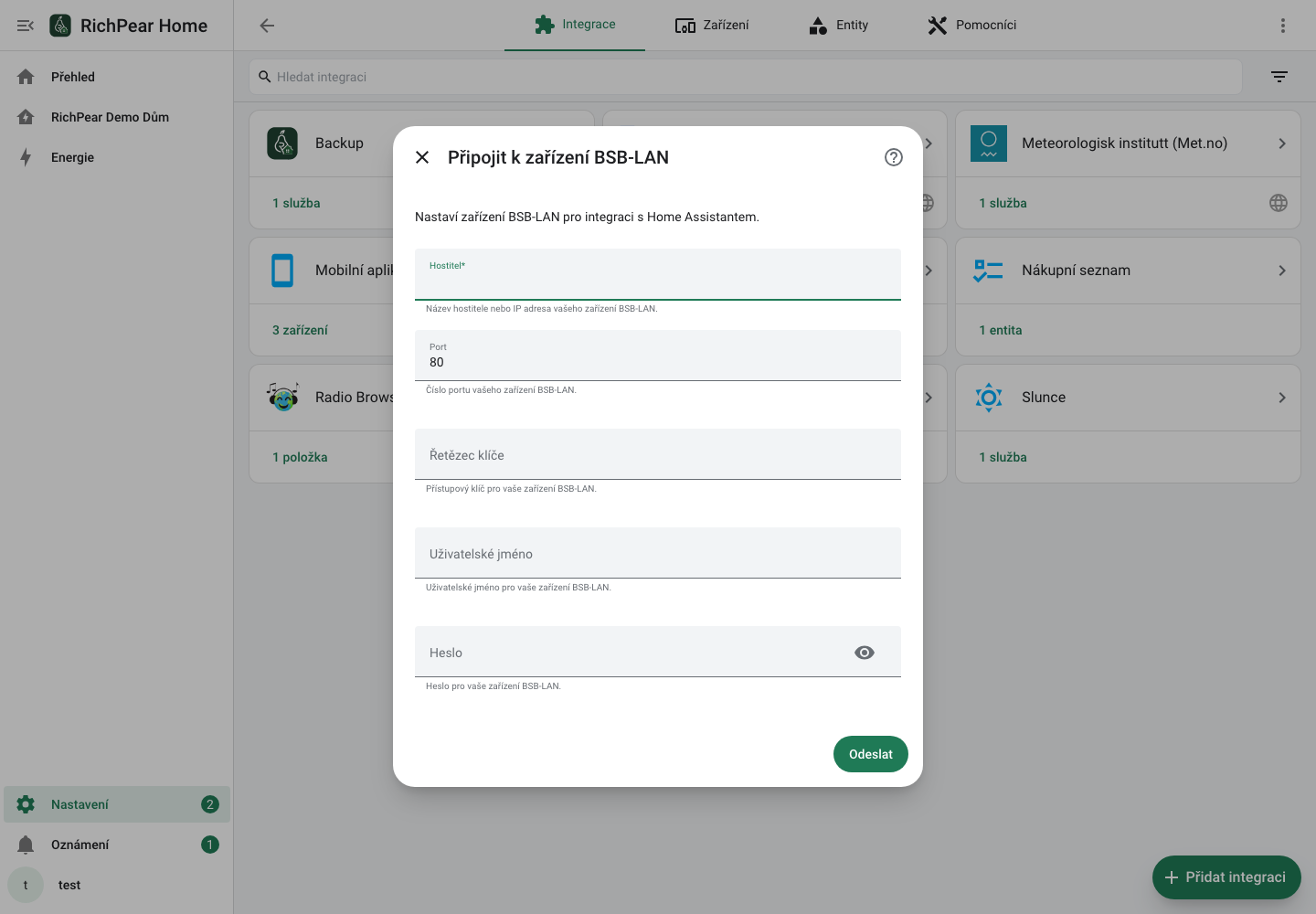Open Energie in the sidebar

(x=117, y=157)
